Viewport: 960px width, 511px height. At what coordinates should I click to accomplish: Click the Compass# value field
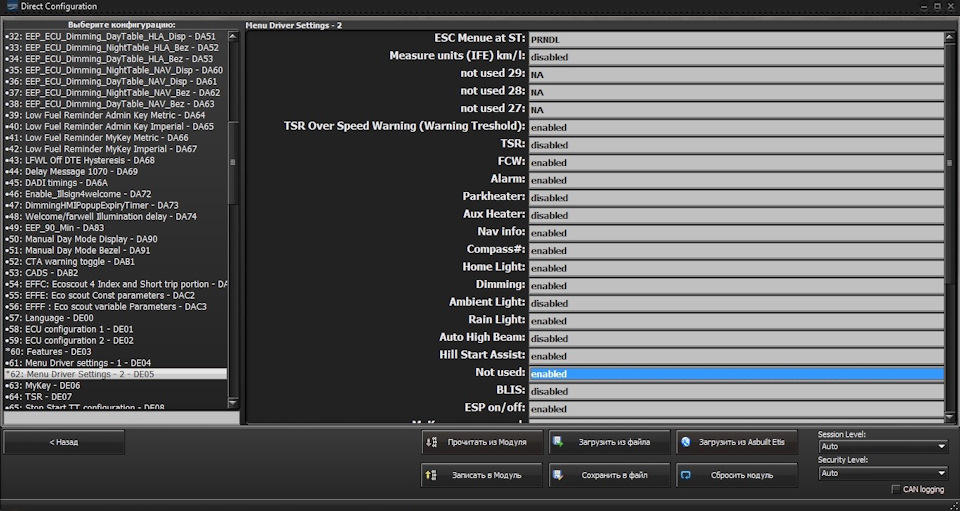(x=736, y=251)
